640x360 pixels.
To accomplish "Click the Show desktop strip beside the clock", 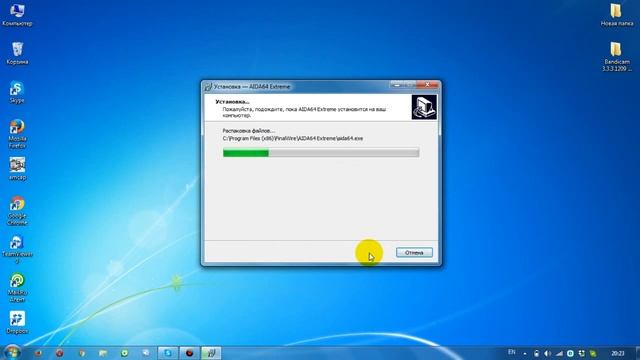I will click(637, 353).
